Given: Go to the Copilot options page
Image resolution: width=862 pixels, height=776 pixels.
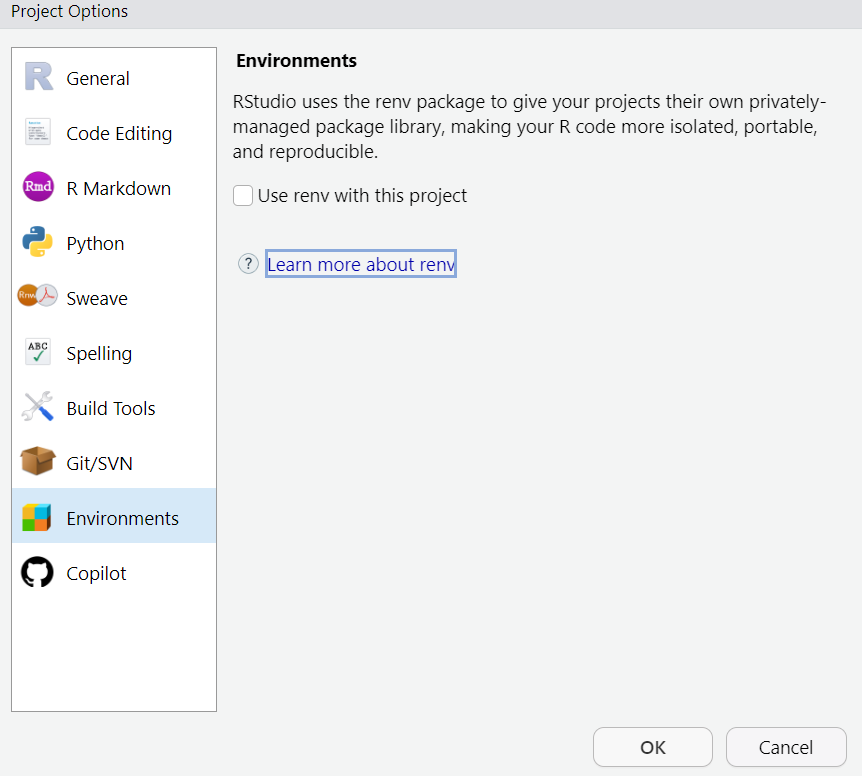Looking at the screenshot, I should click(96, 573).
